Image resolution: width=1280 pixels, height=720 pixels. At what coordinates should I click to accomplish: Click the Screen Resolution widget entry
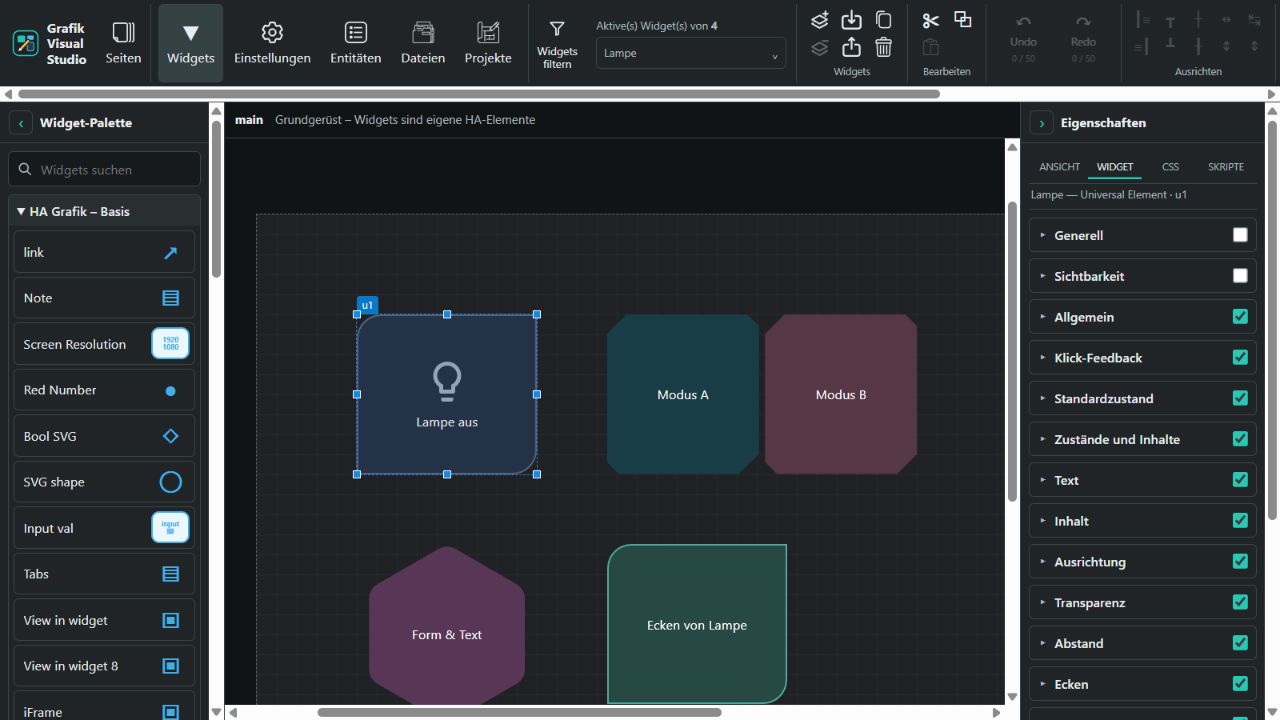click(x=104, y=344)
